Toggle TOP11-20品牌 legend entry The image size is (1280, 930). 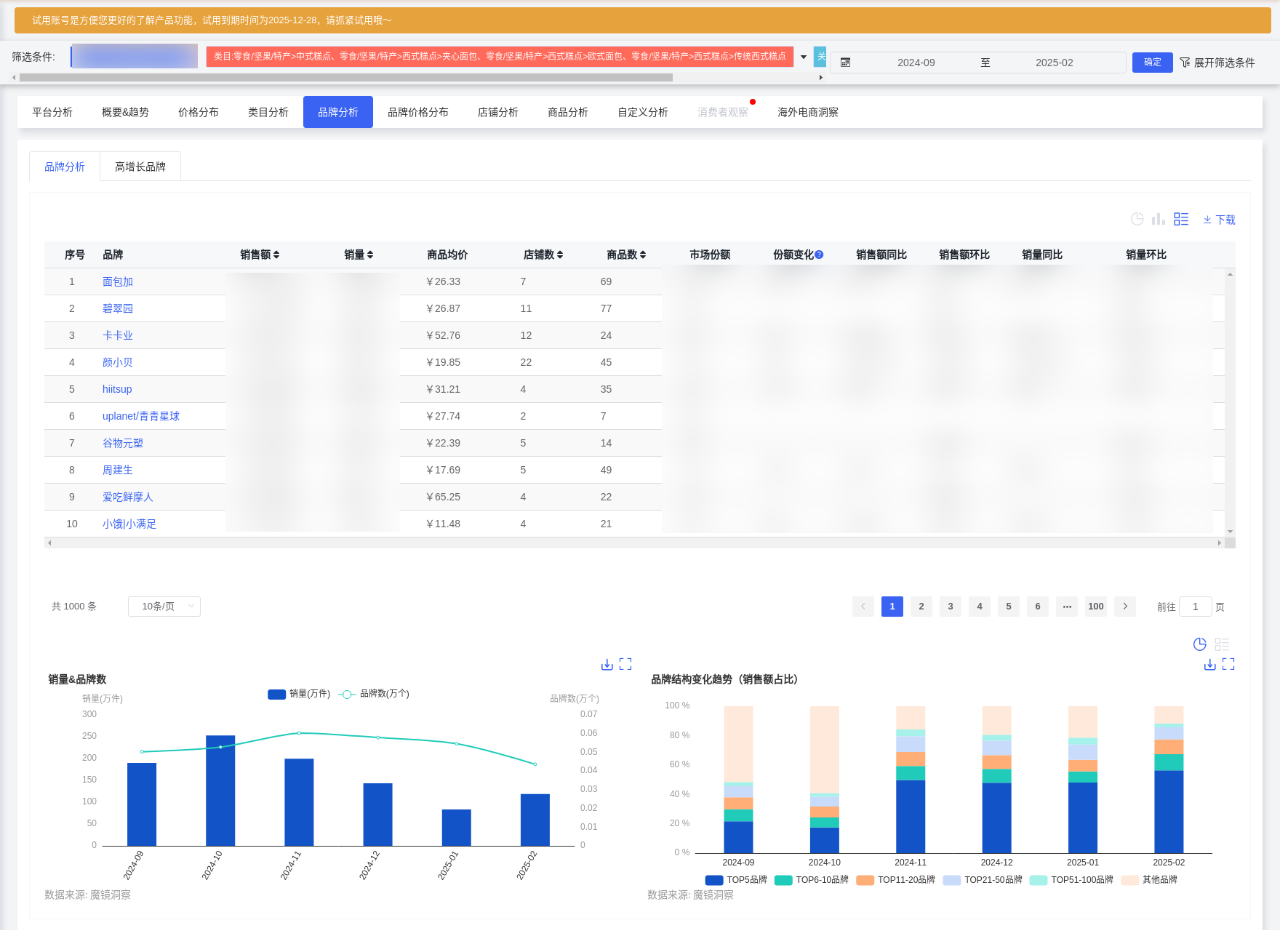click(x=896, y=880)
